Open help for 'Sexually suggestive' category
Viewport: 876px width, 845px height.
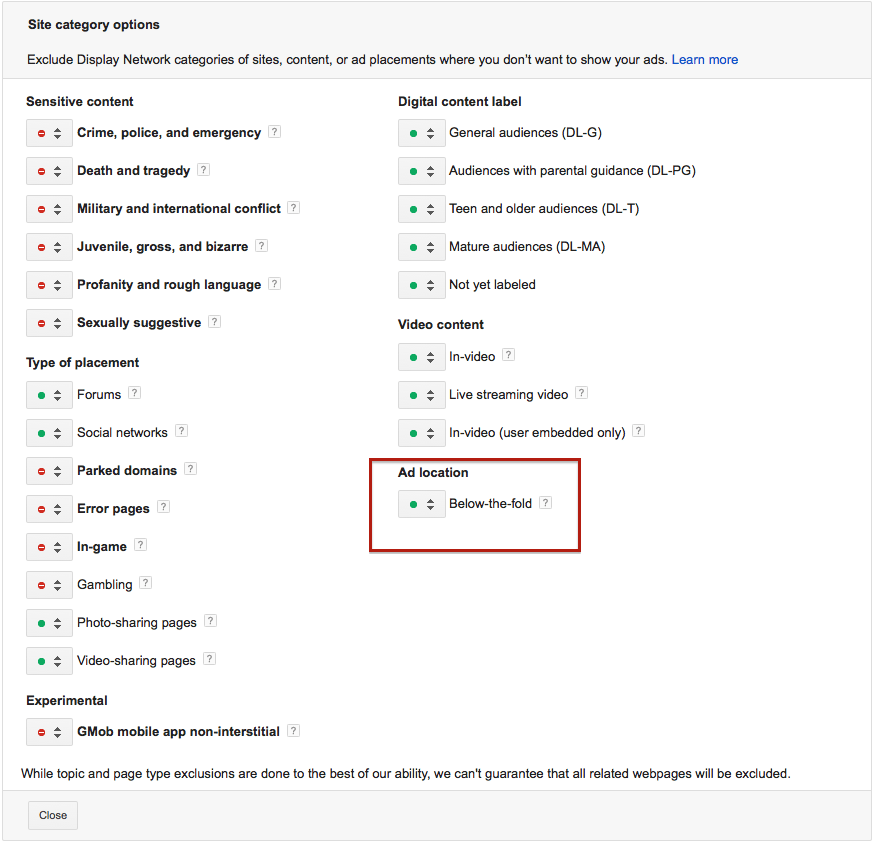pyautogui.click(x=213, y=322)
